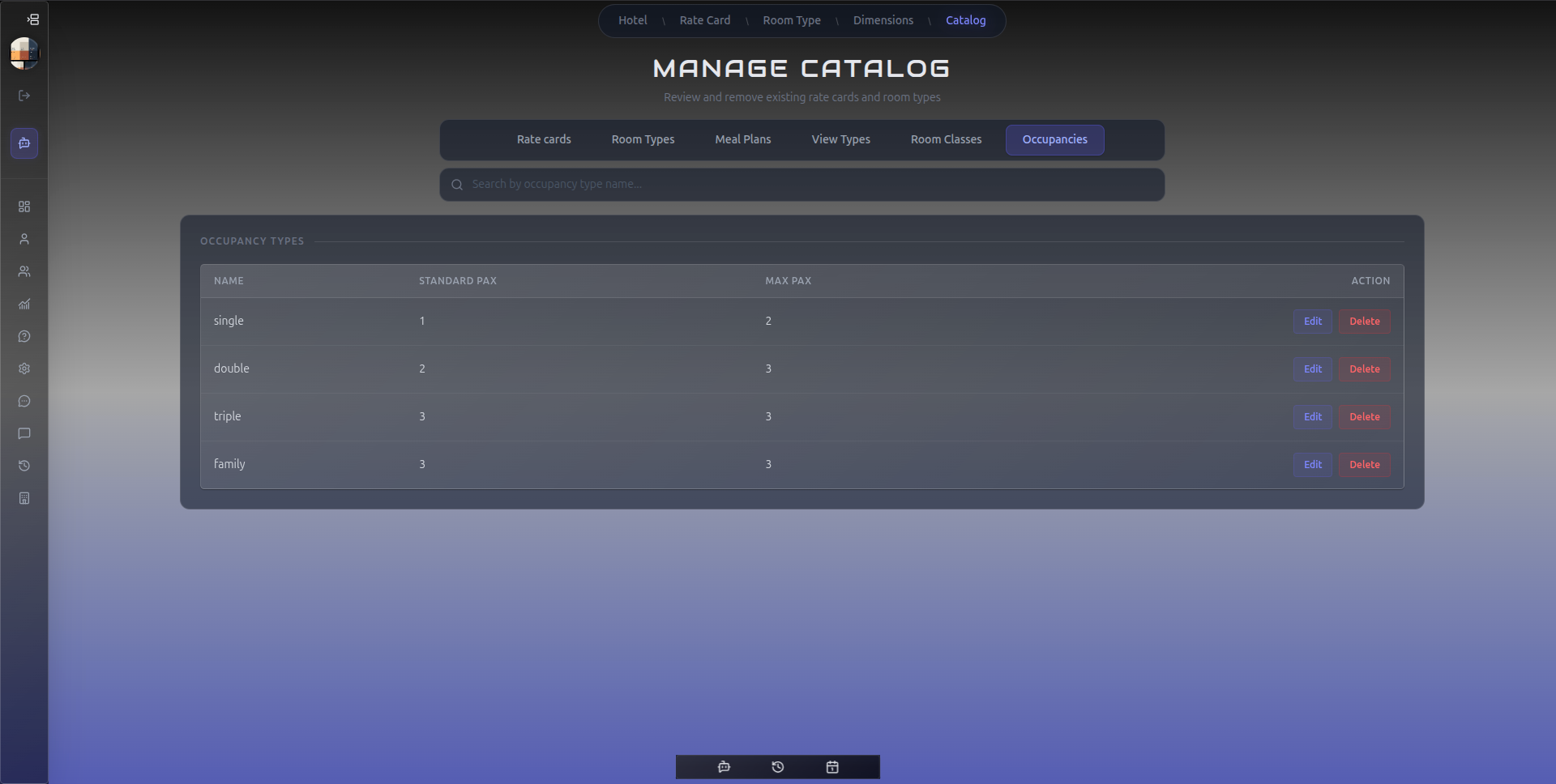Edit the double occupancy row
The height and width of the screenshot is (784, 1556).
(x=1312, y=369)
